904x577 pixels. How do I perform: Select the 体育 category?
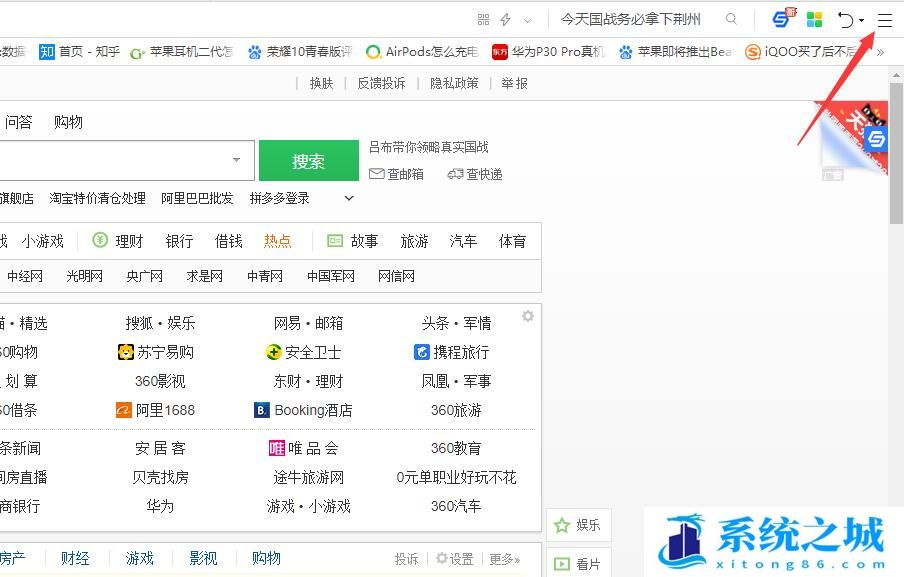click(x=513, y=241)
